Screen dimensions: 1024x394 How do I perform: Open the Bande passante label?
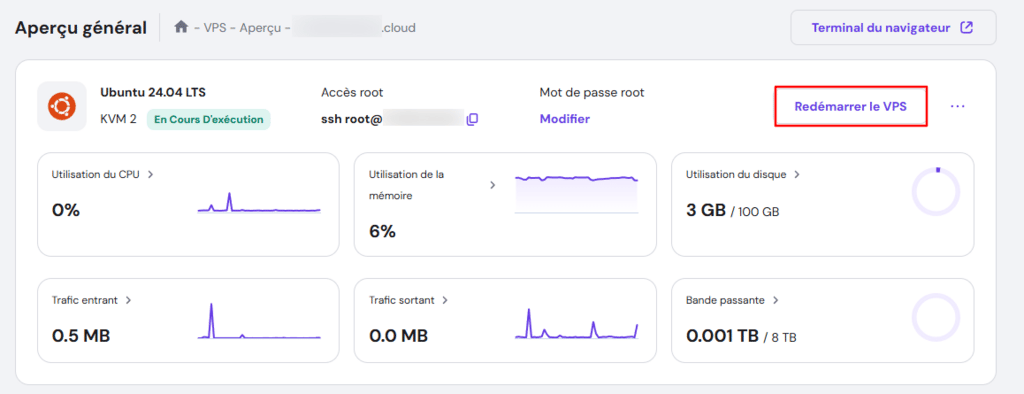pyautogui.click(x=726, y=300)
